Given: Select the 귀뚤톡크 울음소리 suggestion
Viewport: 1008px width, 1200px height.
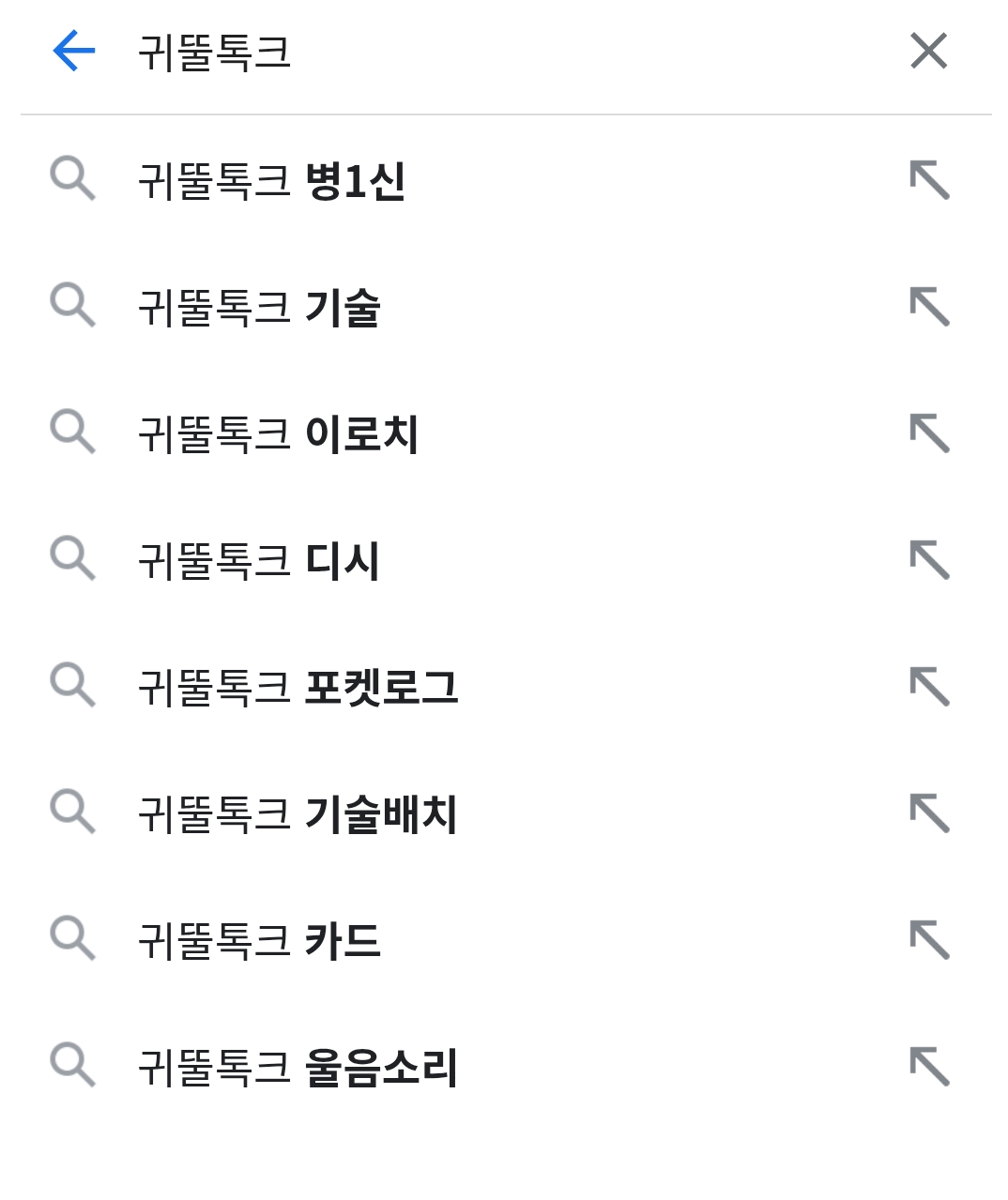Looking at the screenshot, I should tap(298, 1067).
